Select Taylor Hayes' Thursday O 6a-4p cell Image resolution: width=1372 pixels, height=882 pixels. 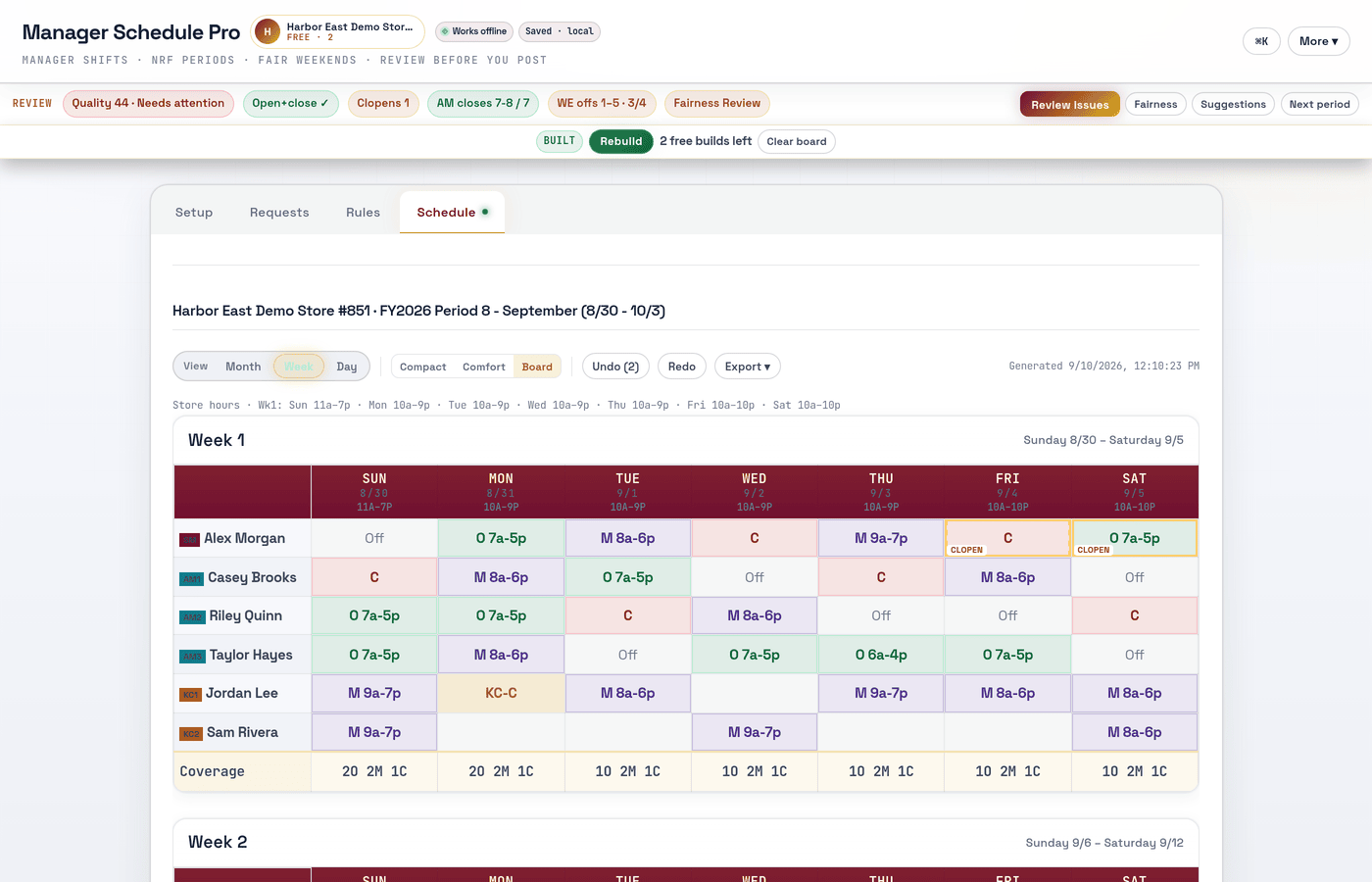(x=881, y=655)
